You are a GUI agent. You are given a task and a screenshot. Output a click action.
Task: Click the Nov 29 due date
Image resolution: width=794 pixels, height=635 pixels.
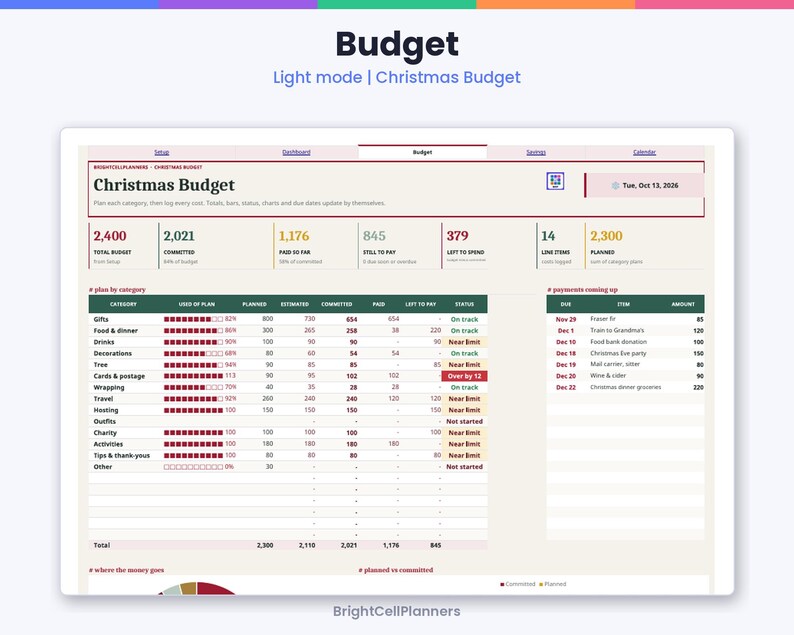tap(566, 320)
